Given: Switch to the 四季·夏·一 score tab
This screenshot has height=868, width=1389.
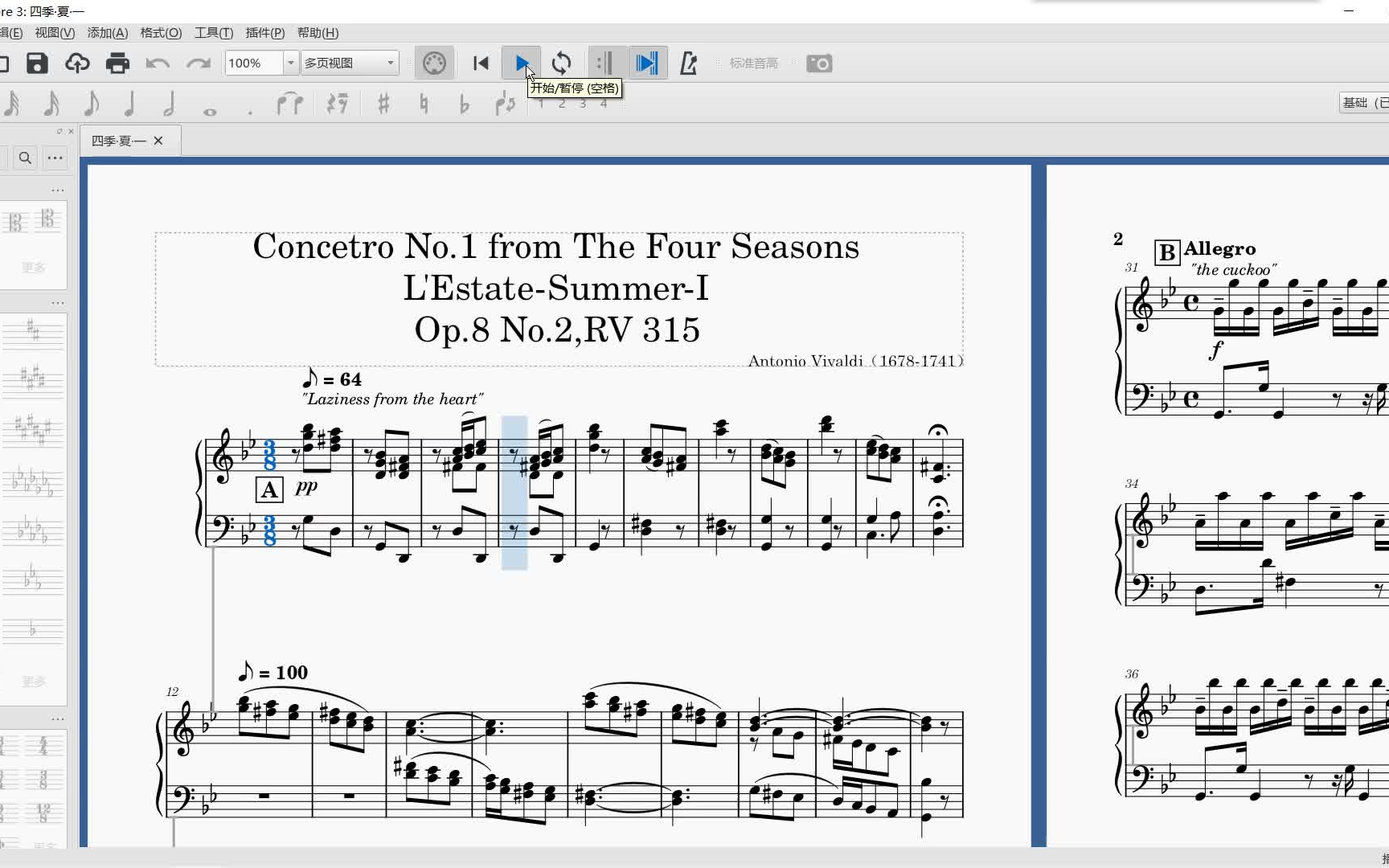Looking at the screenshot, I should [x=118, y=141].
